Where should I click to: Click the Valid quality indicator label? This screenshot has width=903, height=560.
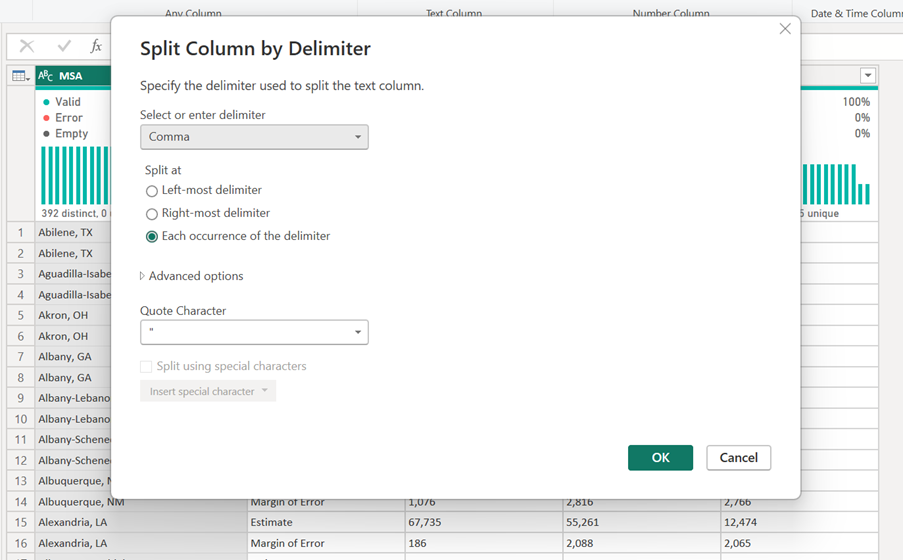67,102
